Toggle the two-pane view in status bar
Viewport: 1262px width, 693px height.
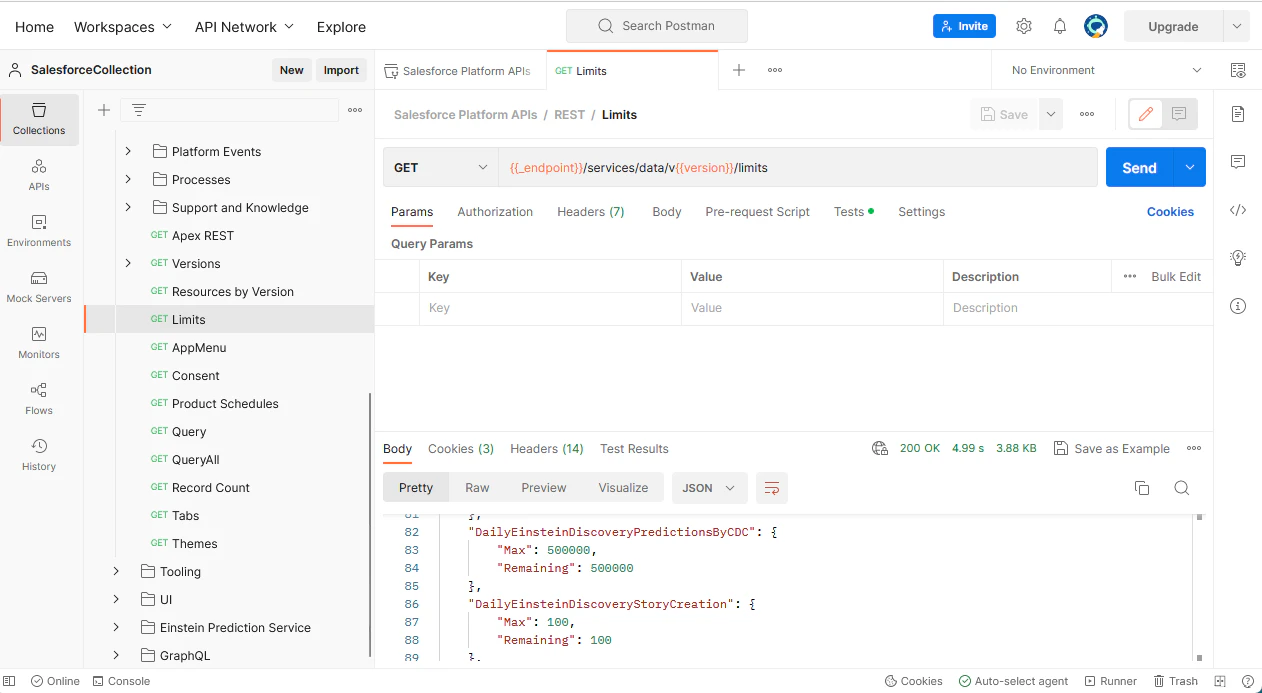pyautogui.click(x=1220, y=681)
